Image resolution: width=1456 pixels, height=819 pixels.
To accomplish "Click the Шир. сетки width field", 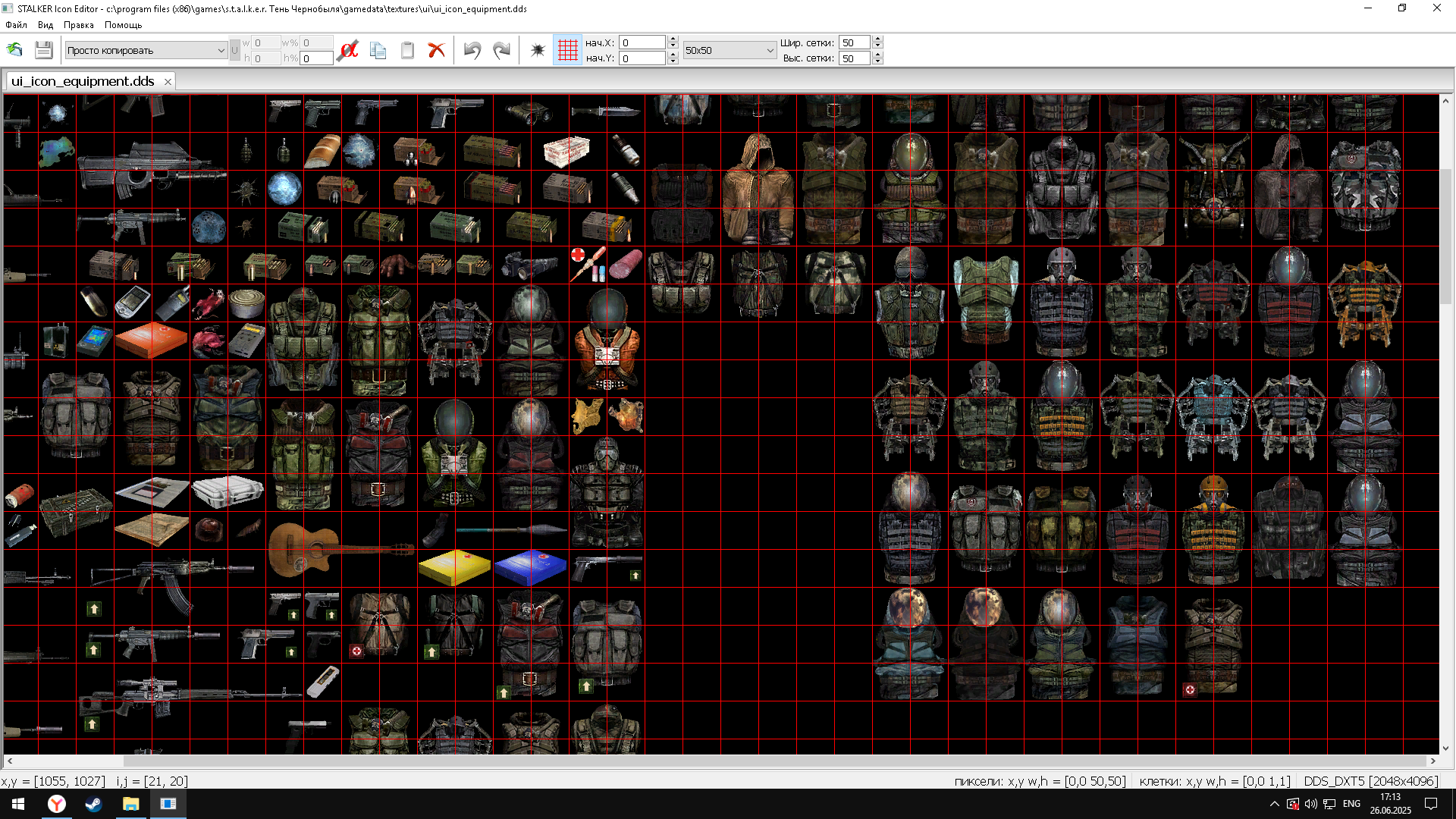I will (x=855, y=42).
